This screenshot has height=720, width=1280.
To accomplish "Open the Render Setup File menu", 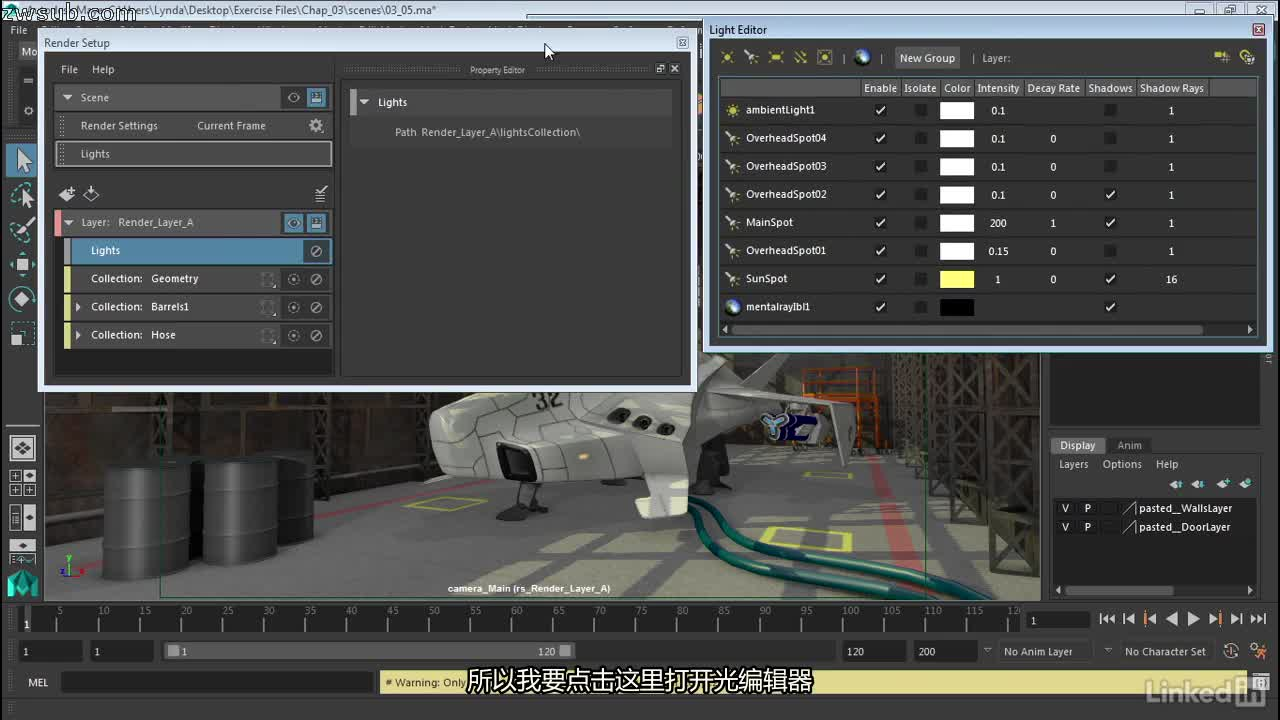I will [x=69, y=70].
